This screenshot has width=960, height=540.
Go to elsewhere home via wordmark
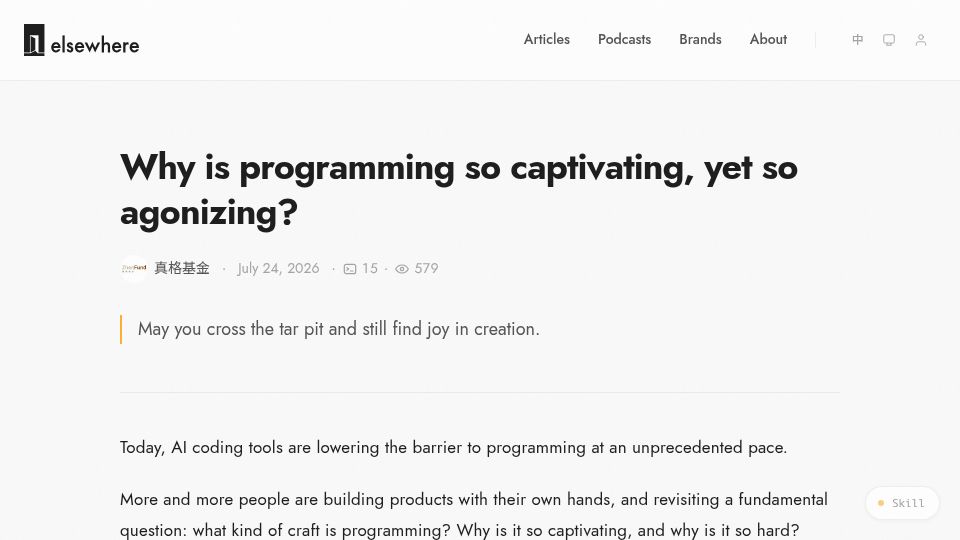[x=95, y=45]
